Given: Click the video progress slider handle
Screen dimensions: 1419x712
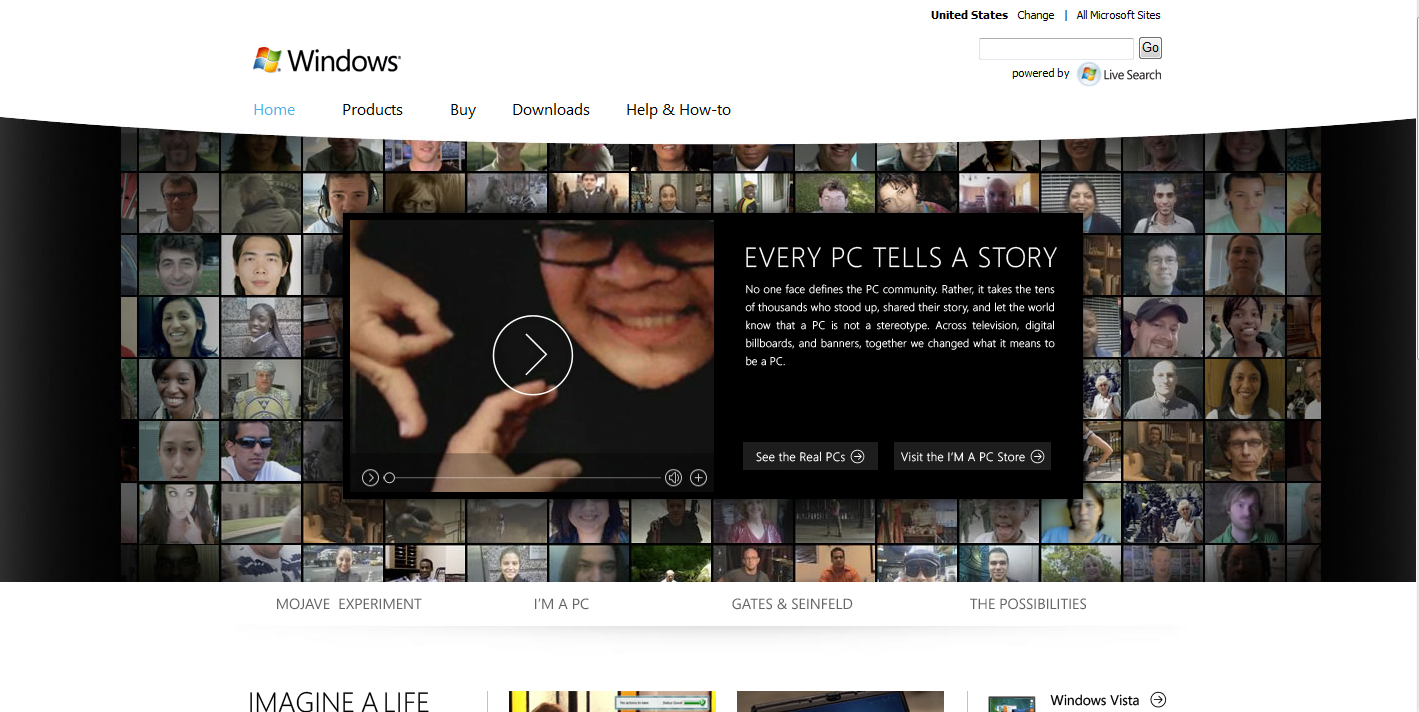Looking at the screenshot, I should coord(390,478).
